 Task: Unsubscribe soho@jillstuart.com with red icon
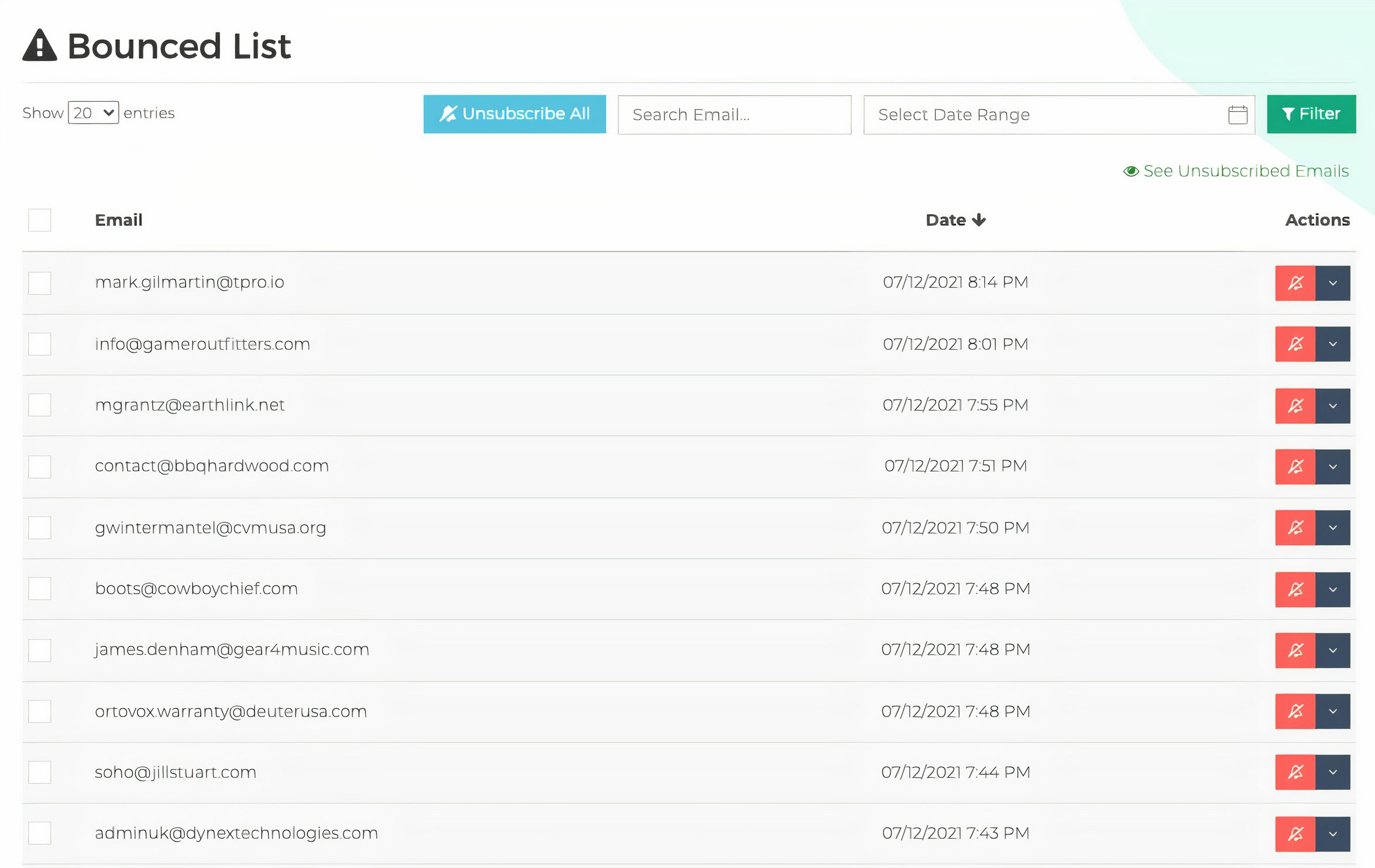coord(1295,772)
